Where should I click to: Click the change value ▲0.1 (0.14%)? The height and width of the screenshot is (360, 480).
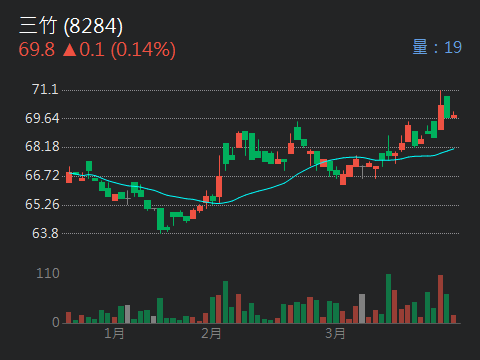click(x=119, y=50)
